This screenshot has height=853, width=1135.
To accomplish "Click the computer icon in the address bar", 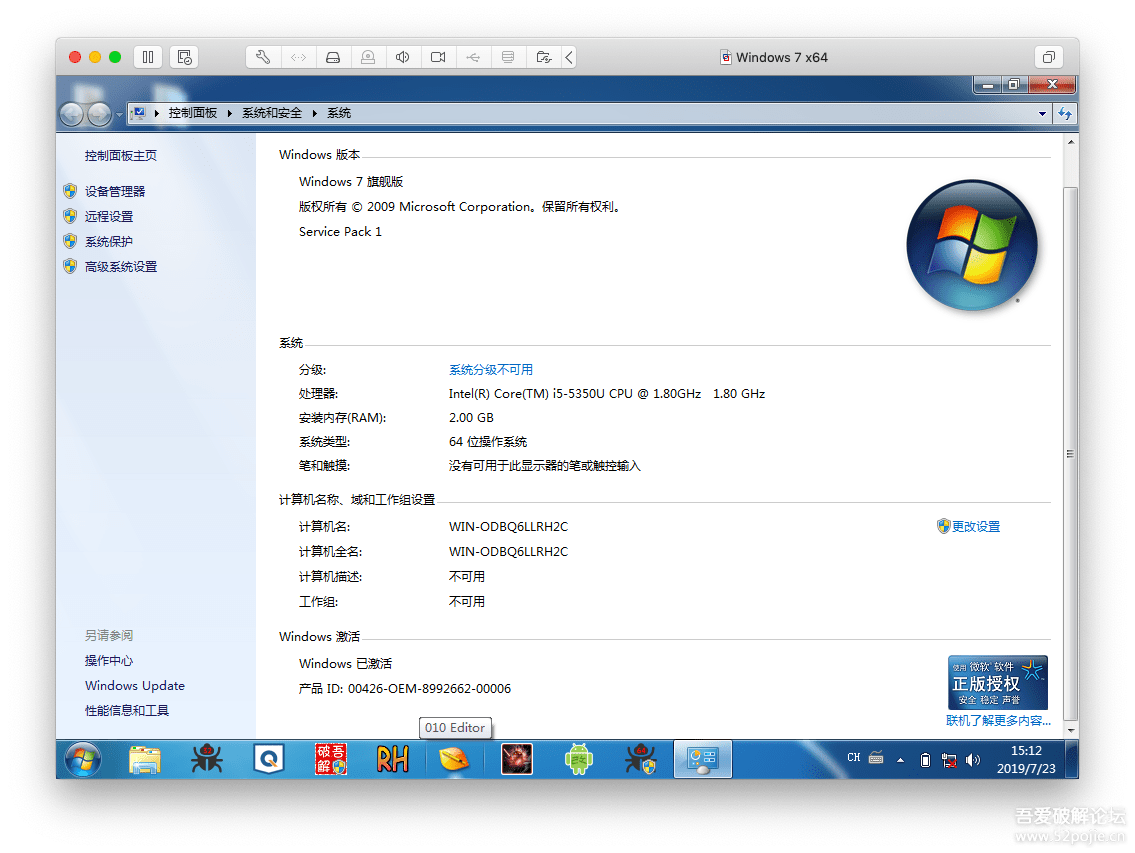I will tap(140, 113).
